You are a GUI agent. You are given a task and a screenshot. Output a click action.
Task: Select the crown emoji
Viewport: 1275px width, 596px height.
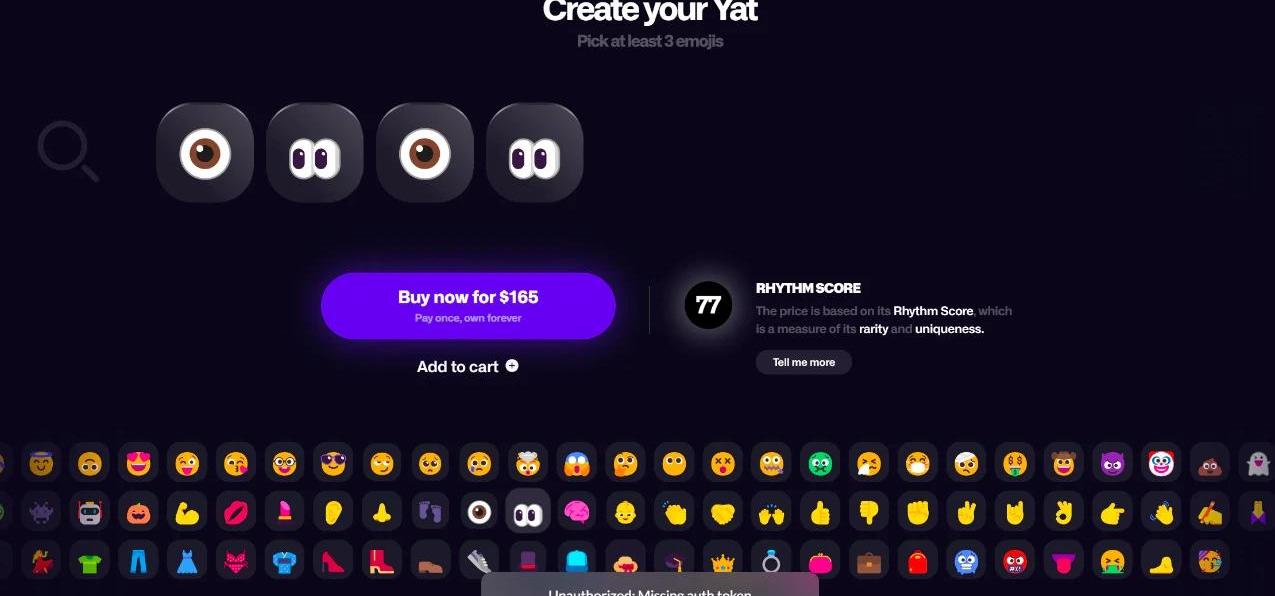(x=722, y=561)
